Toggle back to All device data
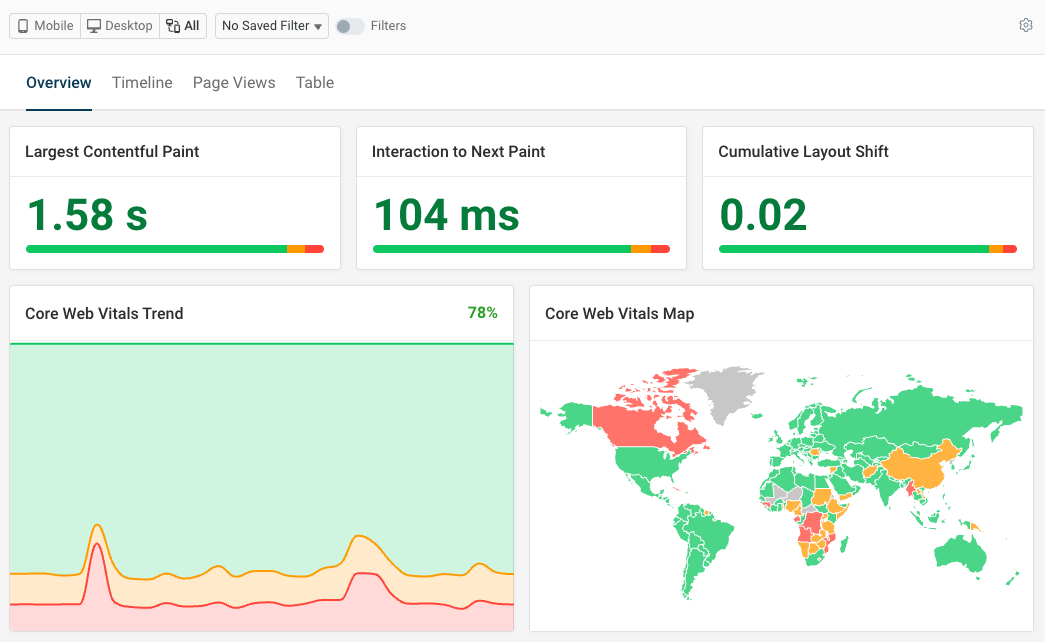This screenshot has height=642, width=1045. [x=183, y=25]
